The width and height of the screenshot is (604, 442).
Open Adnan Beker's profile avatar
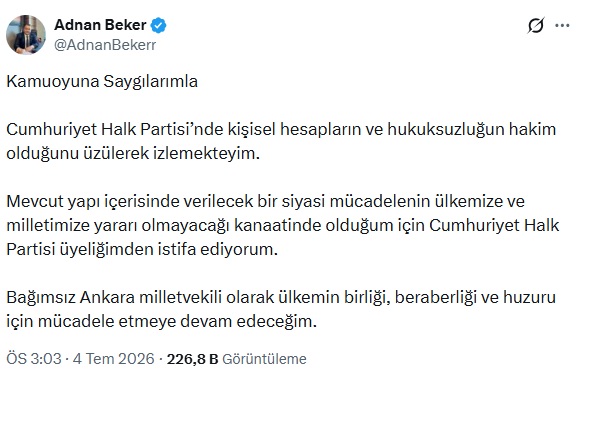(26, 35)
